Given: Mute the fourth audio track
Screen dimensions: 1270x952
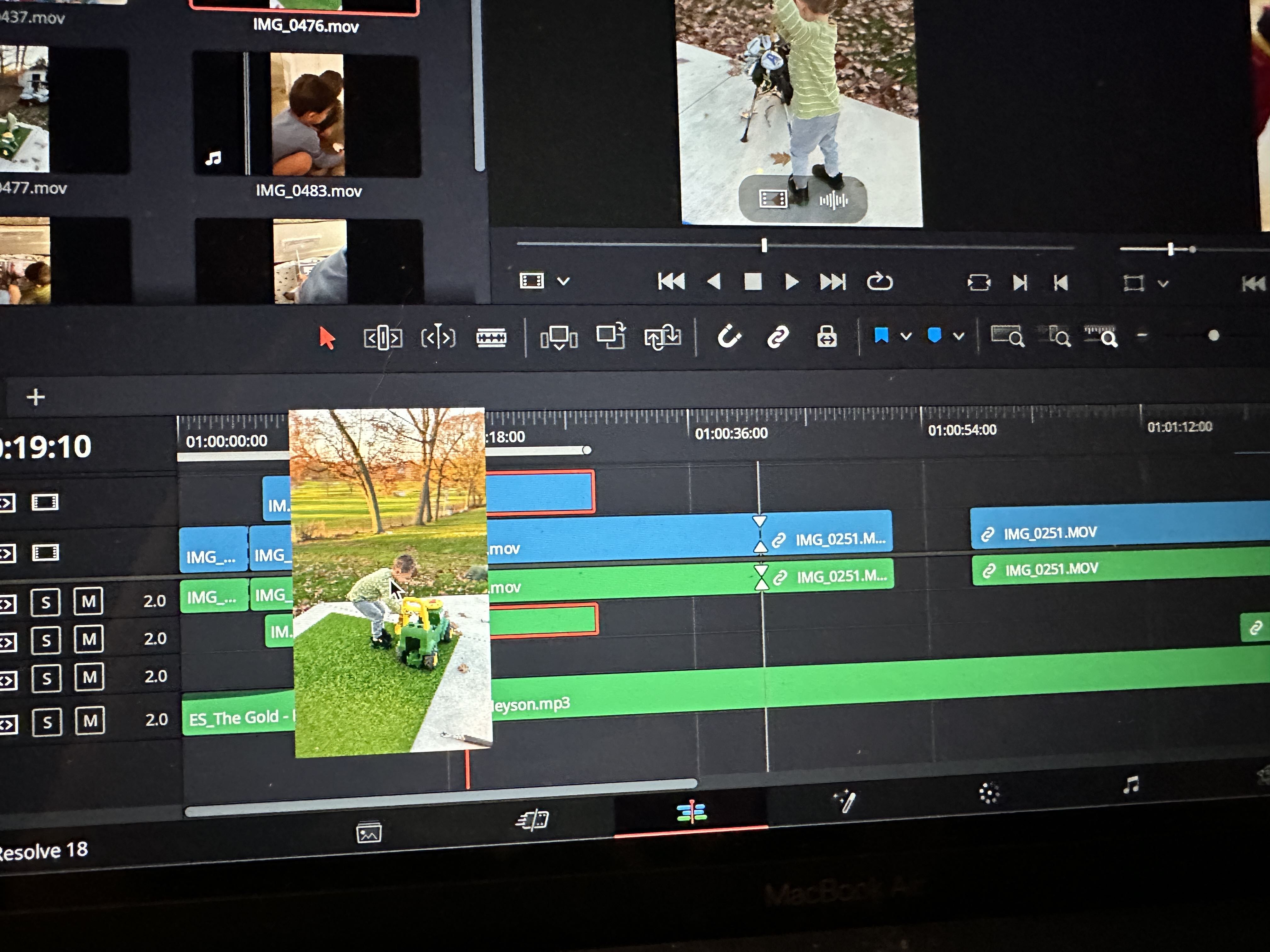Looking at the screenshot, I should click(x=90, y=721).
